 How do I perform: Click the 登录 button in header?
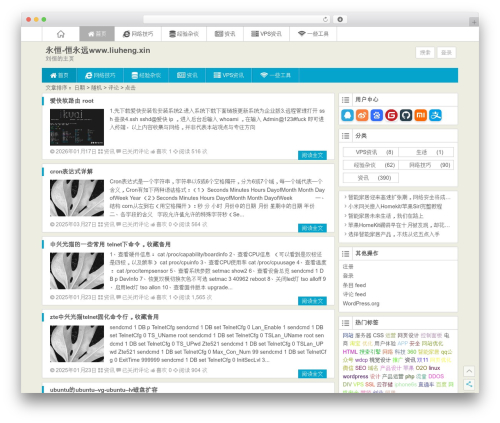446,52
